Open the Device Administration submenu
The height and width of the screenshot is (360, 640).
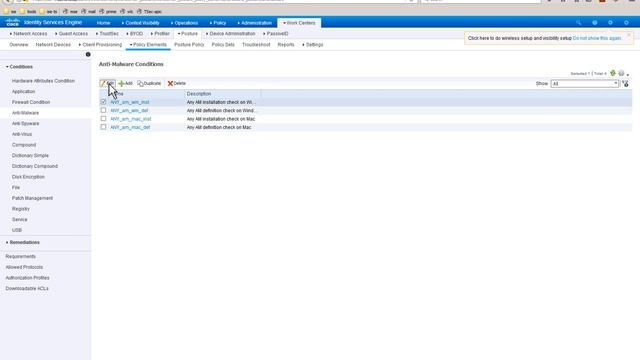(231, 33)
